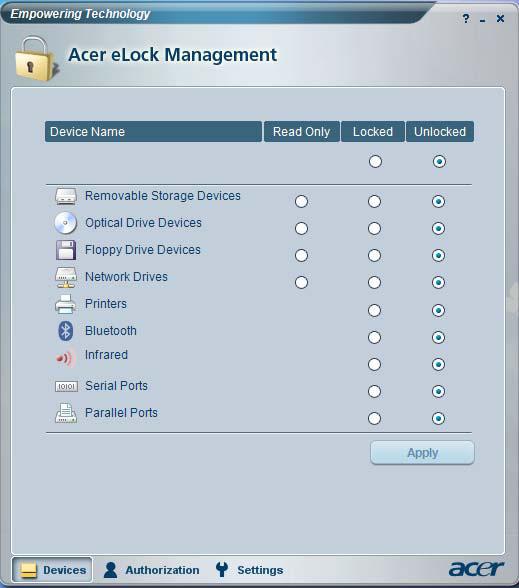The width and height of the screenshot is (519, 588).
Task: Open help with the question mark button
Action: point(466,18)
